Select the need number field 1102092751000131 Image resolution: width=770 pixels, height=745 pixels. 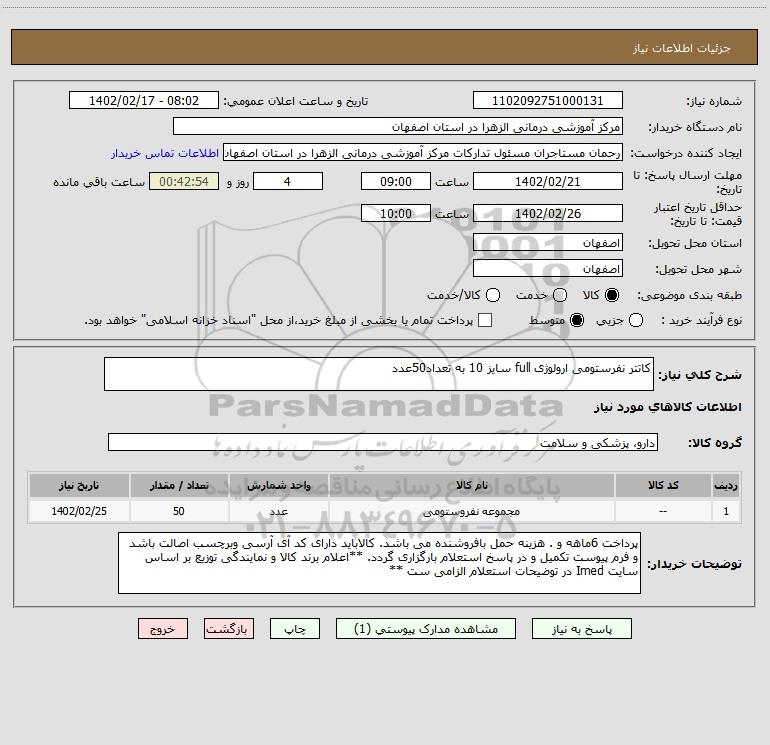(548, 101)
